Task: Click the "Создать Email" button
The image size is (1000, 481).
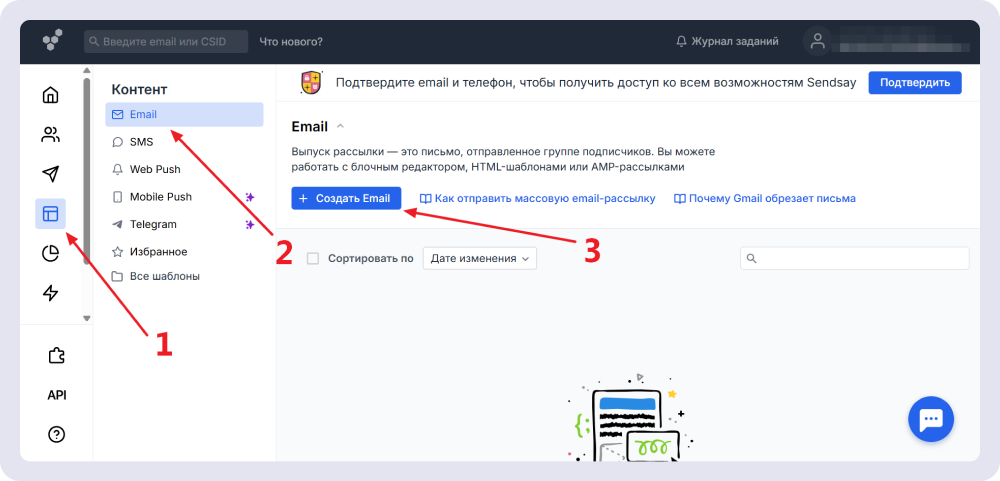Action: pyautogui.click(x=346, y=198)
